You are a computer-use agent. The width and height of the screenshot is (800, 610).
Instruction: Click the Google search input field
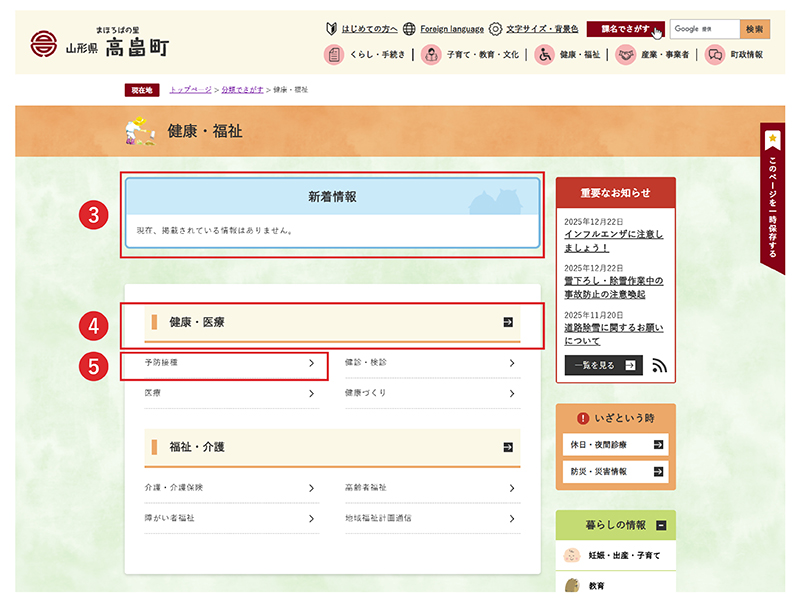705,29
